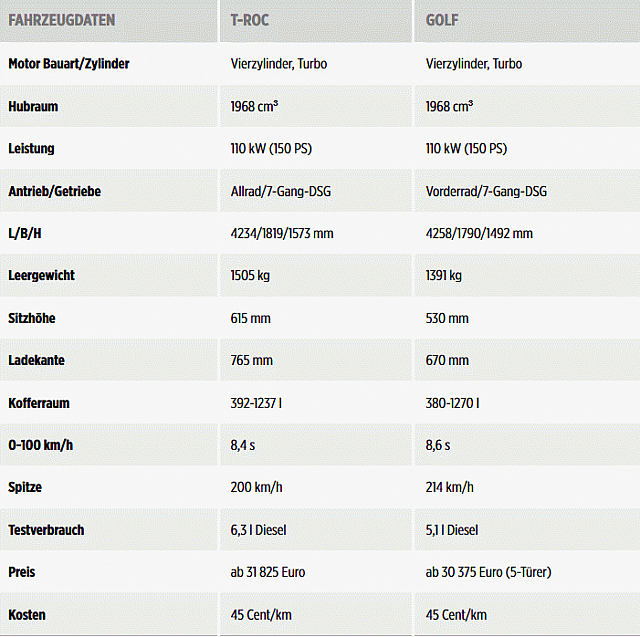Viewport: 640px width, 637px height.
Task: Click the Hubraum row label
Action: pos(33,107)
